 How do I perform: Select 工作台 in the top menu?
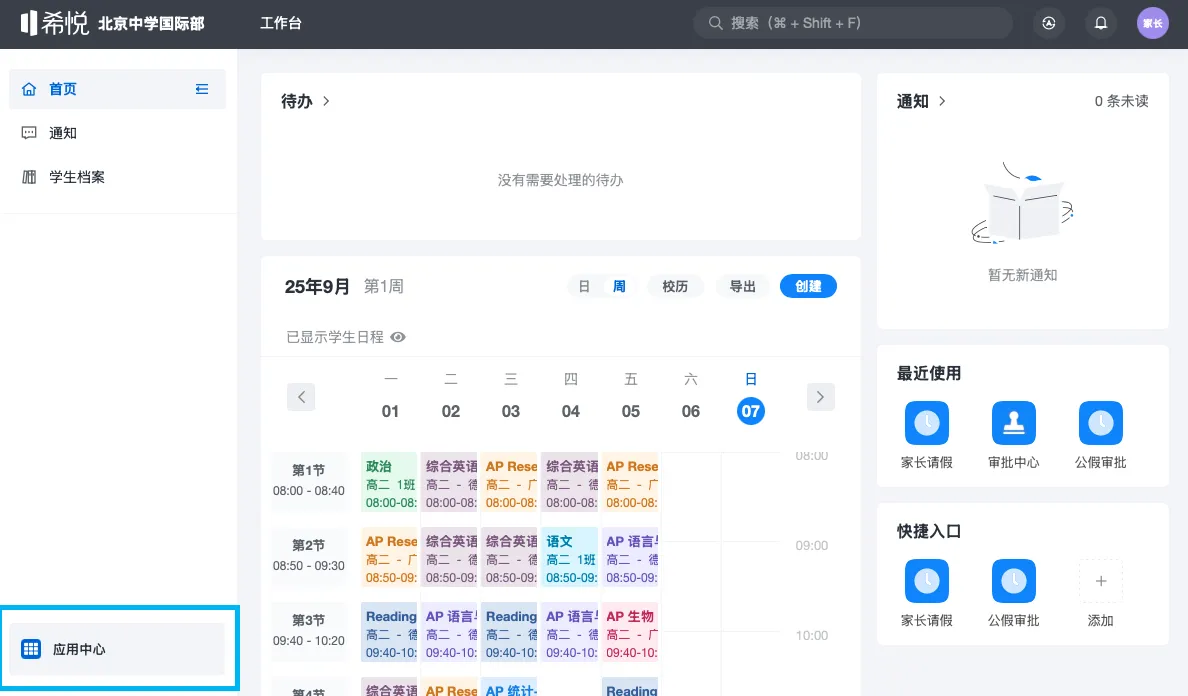point(283,22)
